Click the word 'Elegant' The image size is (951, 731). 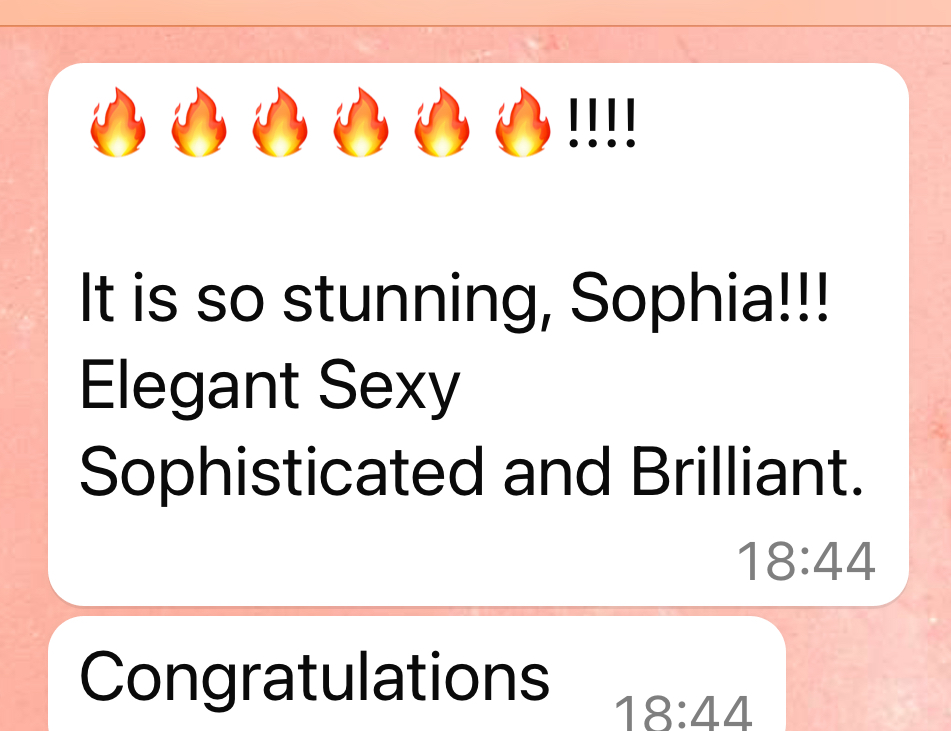[x=189, y=387]
